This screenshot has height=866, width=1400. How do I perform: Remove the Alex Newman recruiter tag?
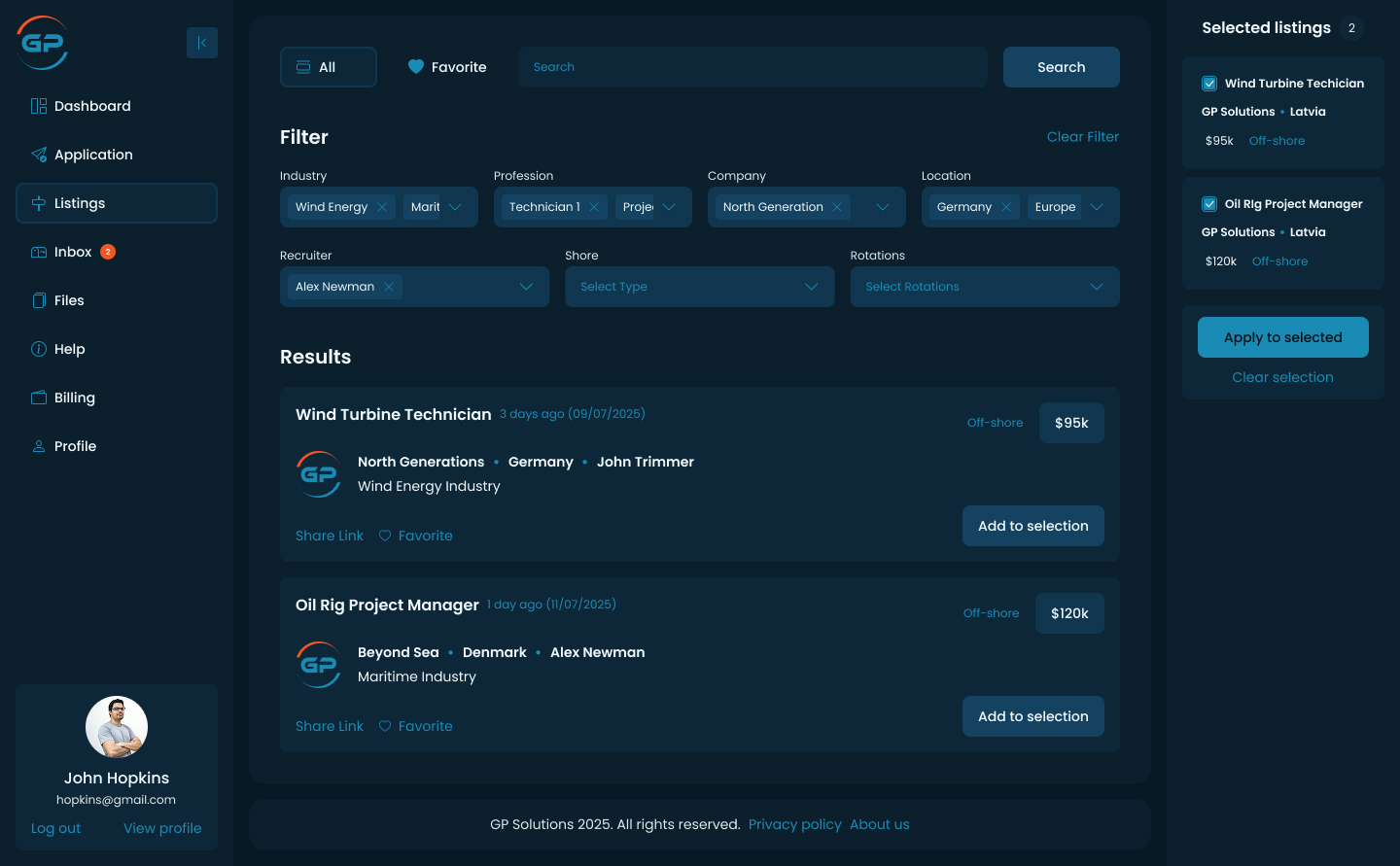pyautogui.click(x=389, y=287)
